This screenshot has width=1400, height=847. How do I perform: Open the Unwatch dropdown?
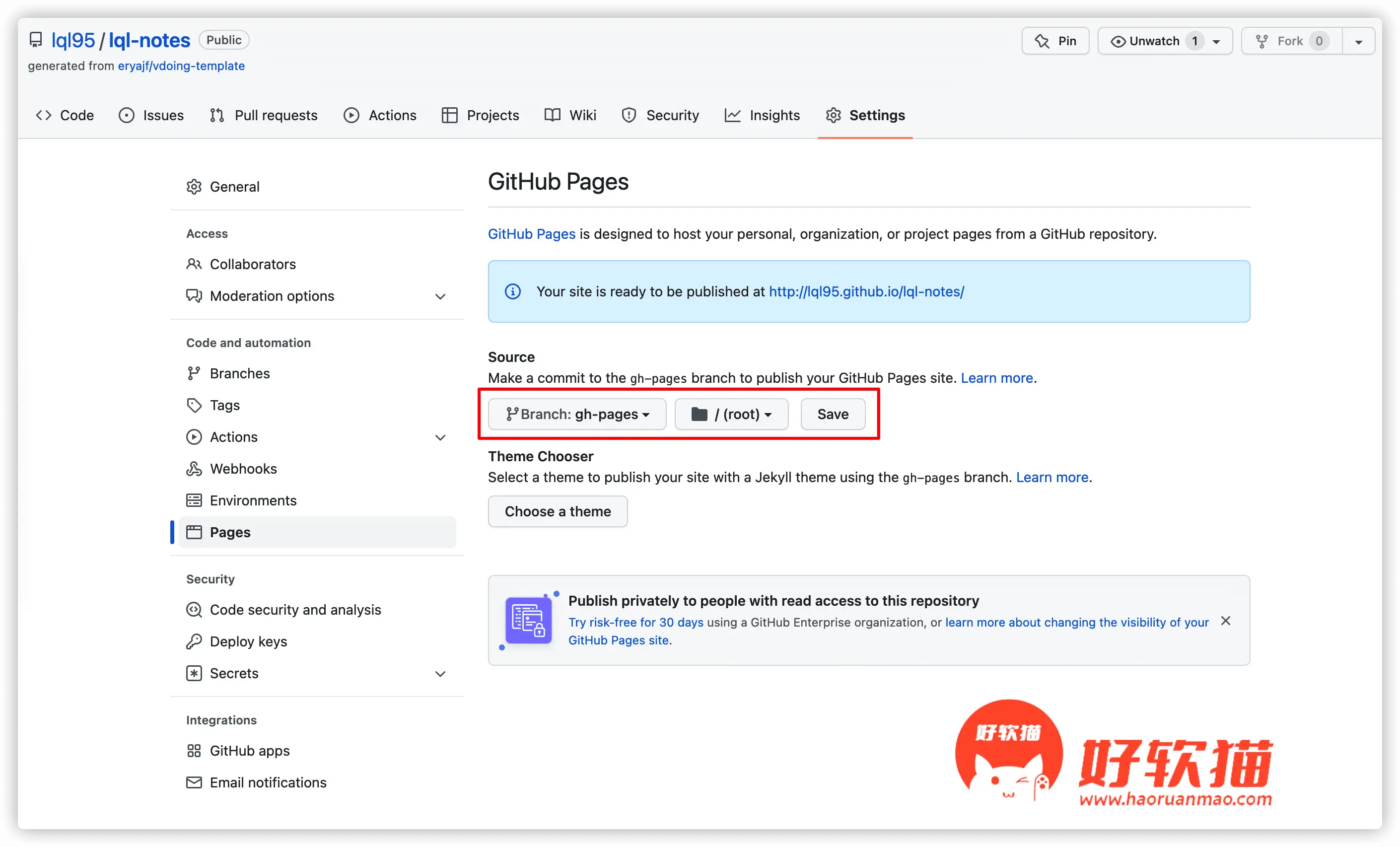[1165, 41]
